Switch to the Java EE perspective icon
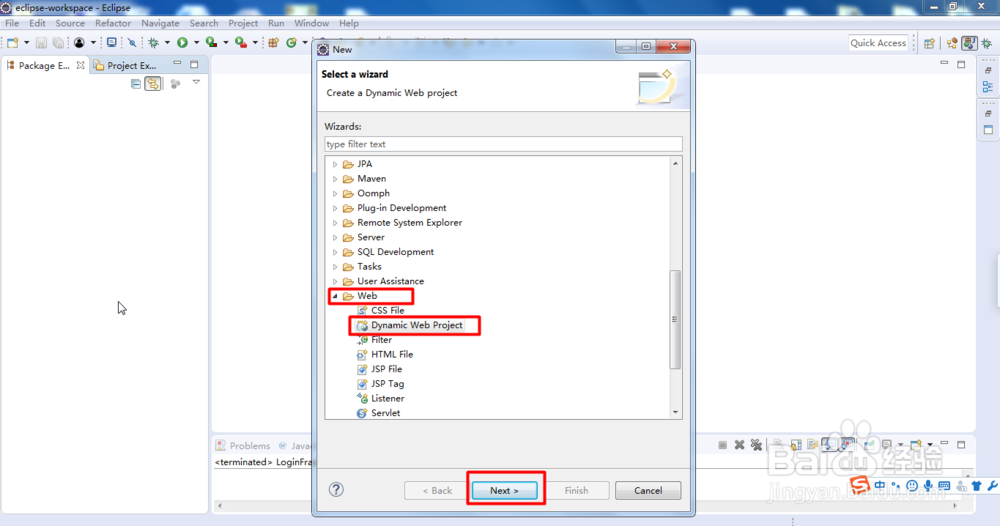1000x526 pixels. coord(952,43)
